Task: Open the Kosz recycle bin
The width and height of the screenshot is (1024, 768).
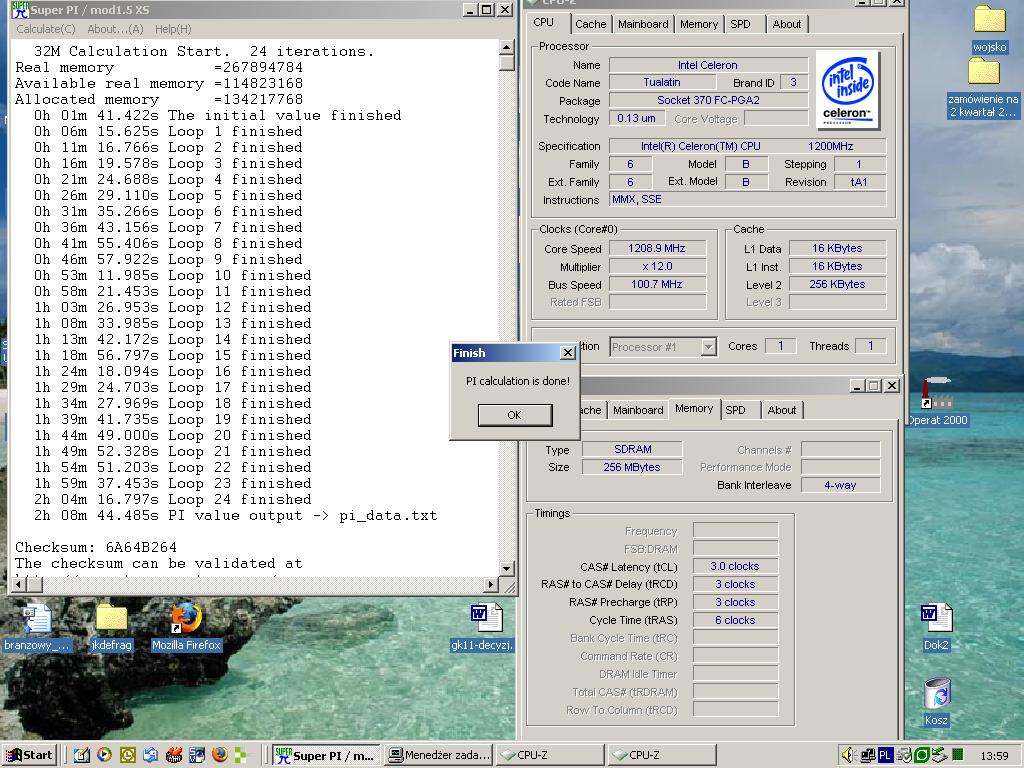Action: click(x=936, y=701)
